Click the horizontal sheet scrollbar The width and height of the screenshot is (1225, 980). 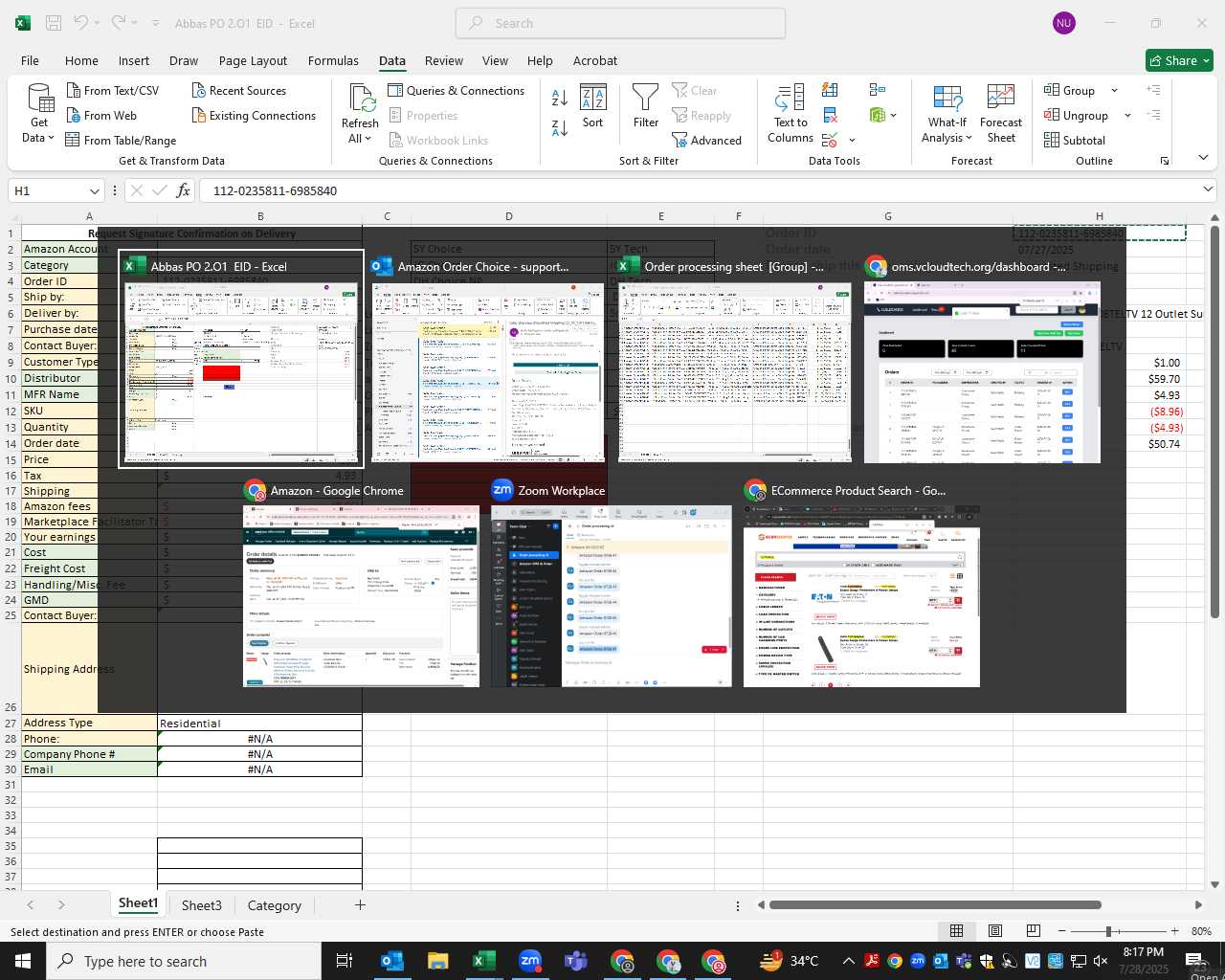(x=935, y=904)
